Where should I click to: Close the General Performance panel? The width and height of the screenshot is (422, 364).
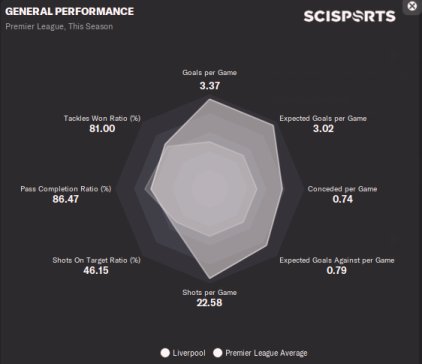tap(412, 6)
